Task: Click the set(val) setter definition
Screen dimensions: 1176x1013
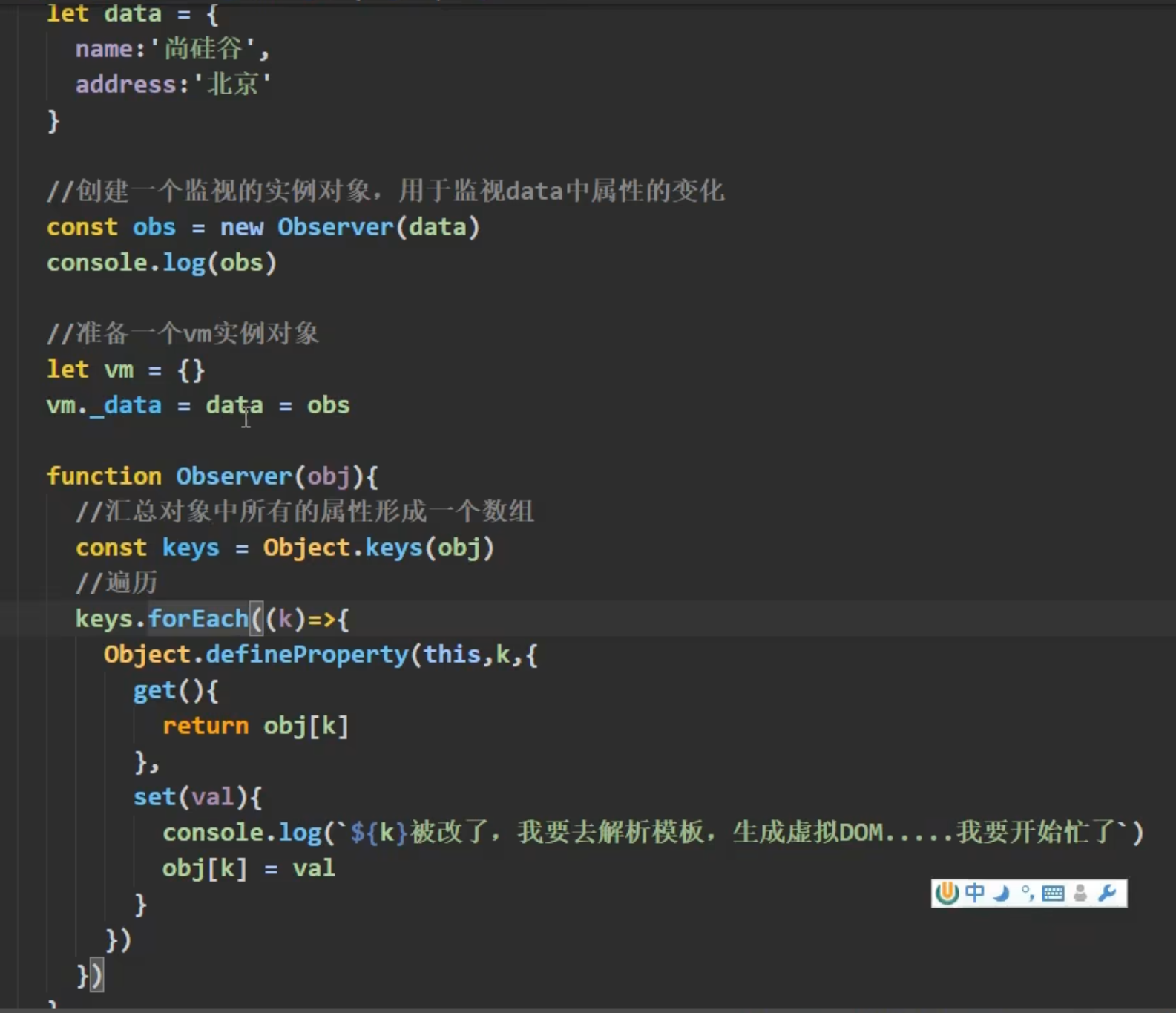Action: pyautogui.click(x=197, y=797)
